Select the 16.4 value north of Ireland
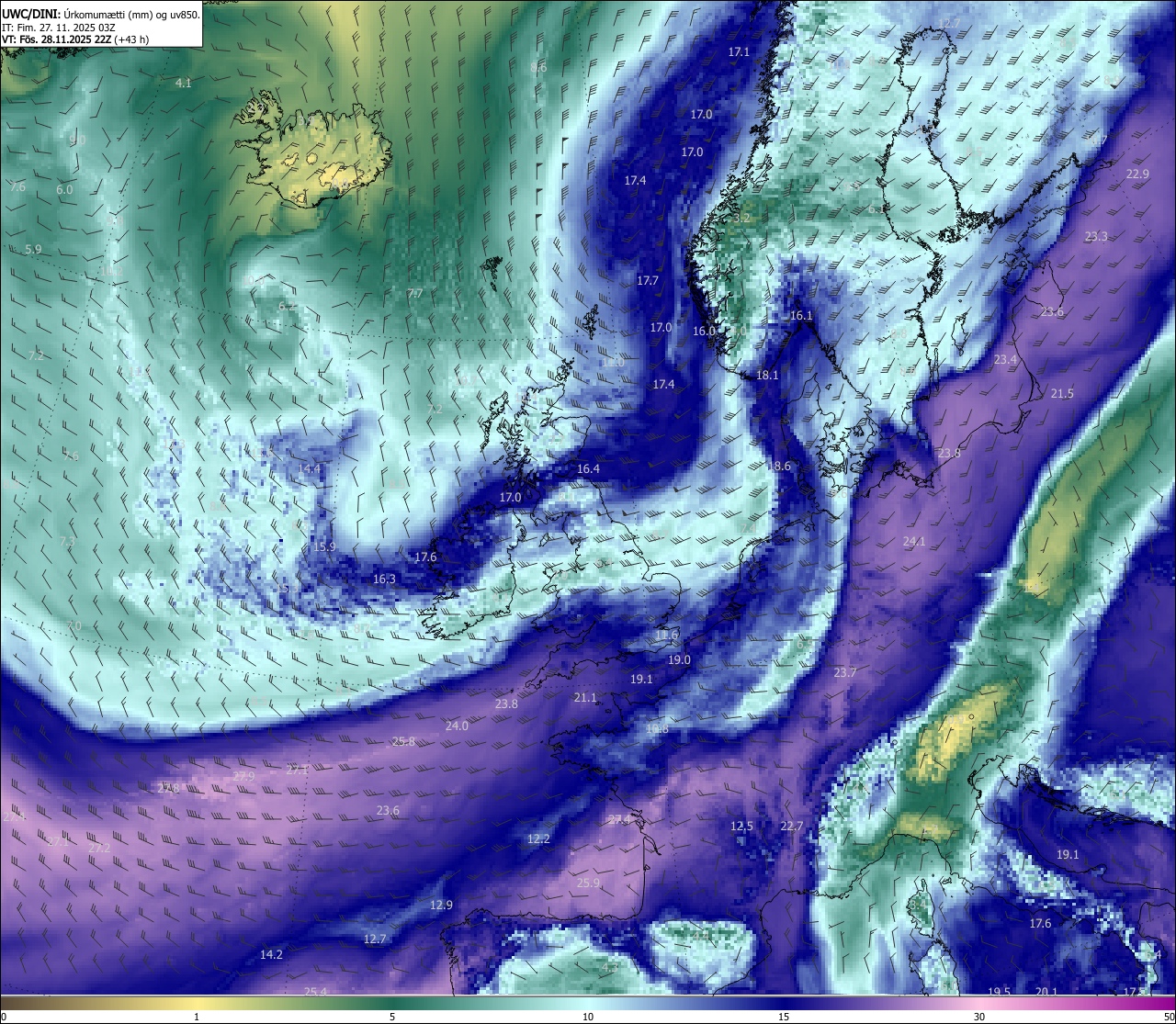This screenshot has width=1176, height=1024. click(588, 469)
